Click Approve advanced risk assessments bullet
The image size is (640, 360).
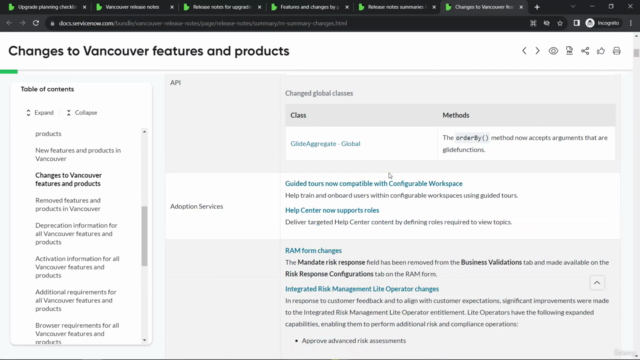point(353,341)
